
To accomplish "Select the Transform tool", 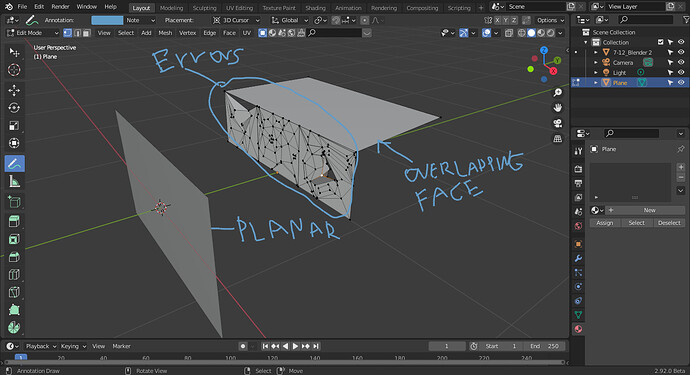I will [x=14, y=143].
